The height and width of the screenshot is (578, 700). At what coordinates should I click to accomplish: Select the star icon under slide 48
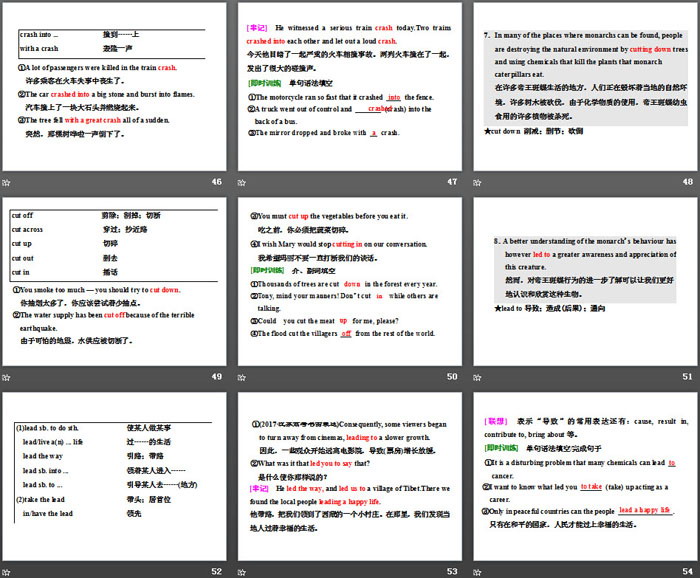tap(477, 182)
